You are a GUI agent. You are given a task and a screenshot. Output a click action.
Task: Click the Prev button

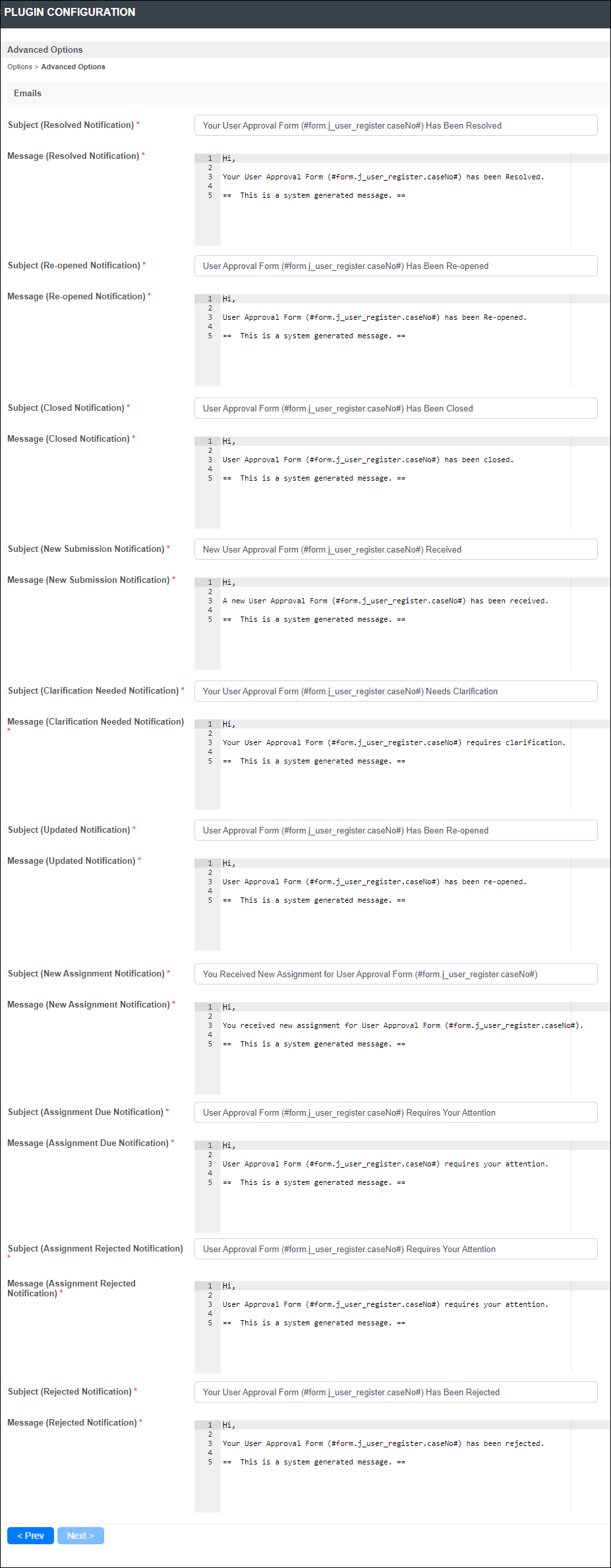coord(30,1536)
